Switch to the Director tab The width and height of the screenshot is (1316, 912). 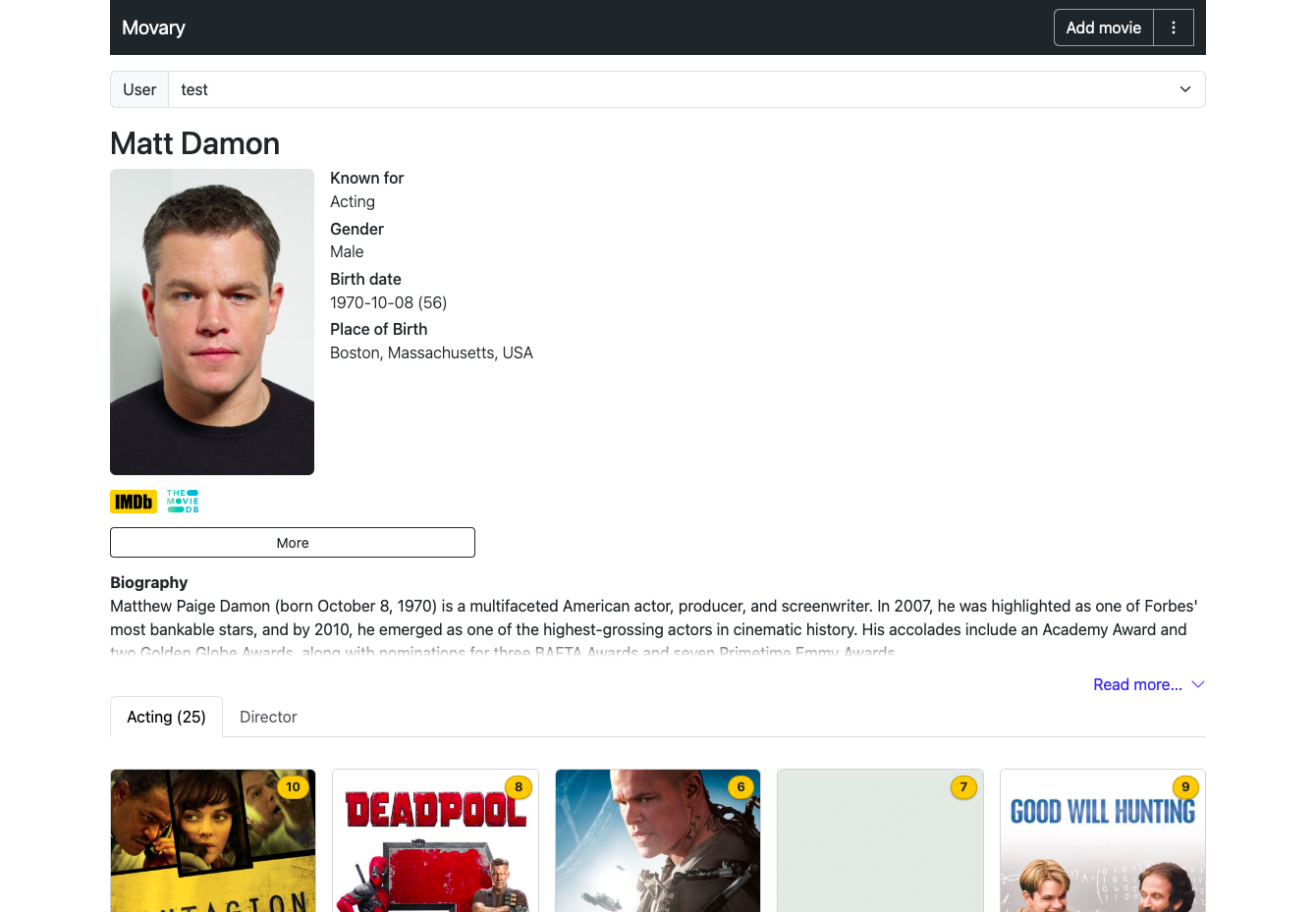coord(268,717)
